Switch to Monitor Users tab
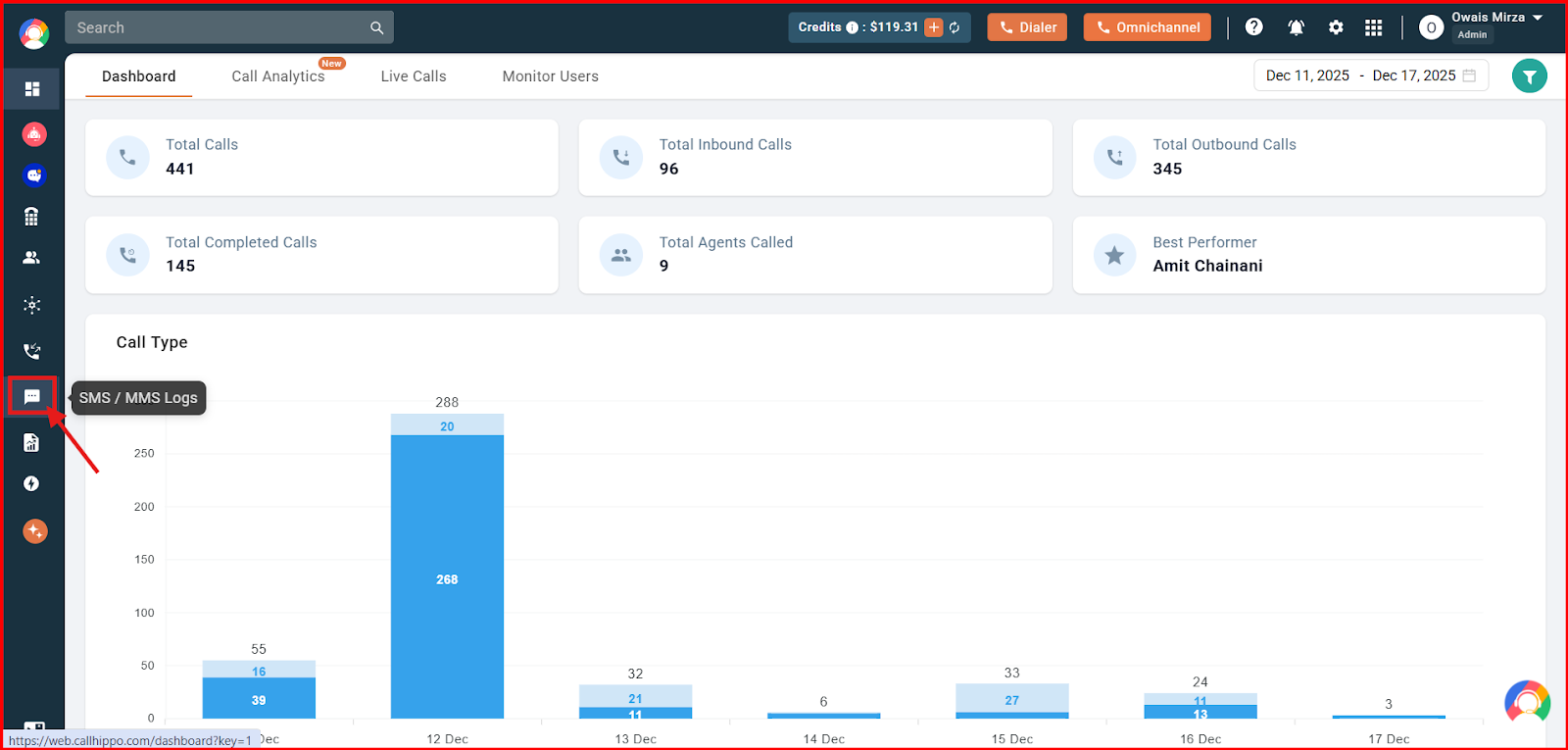 coord(551,76)
